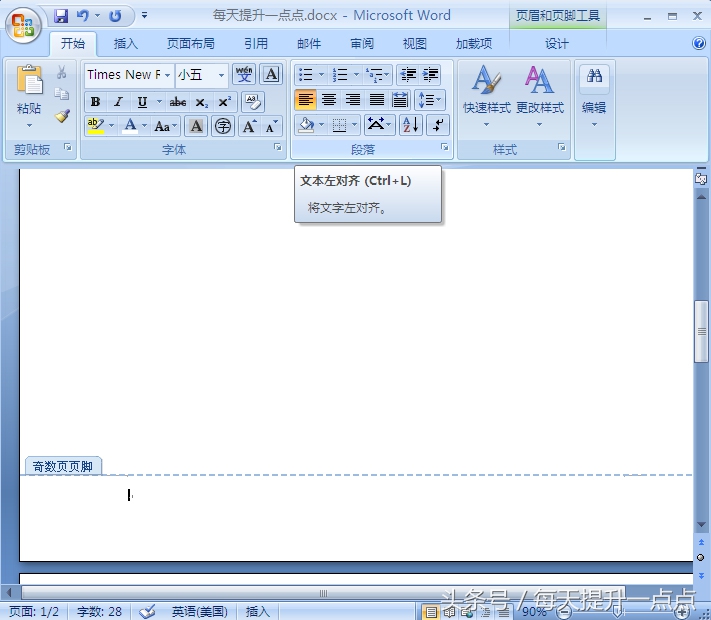This screenshot has width=711, height=620.
Task: Click the Format Painter brush icon
Action: point(62,116)
